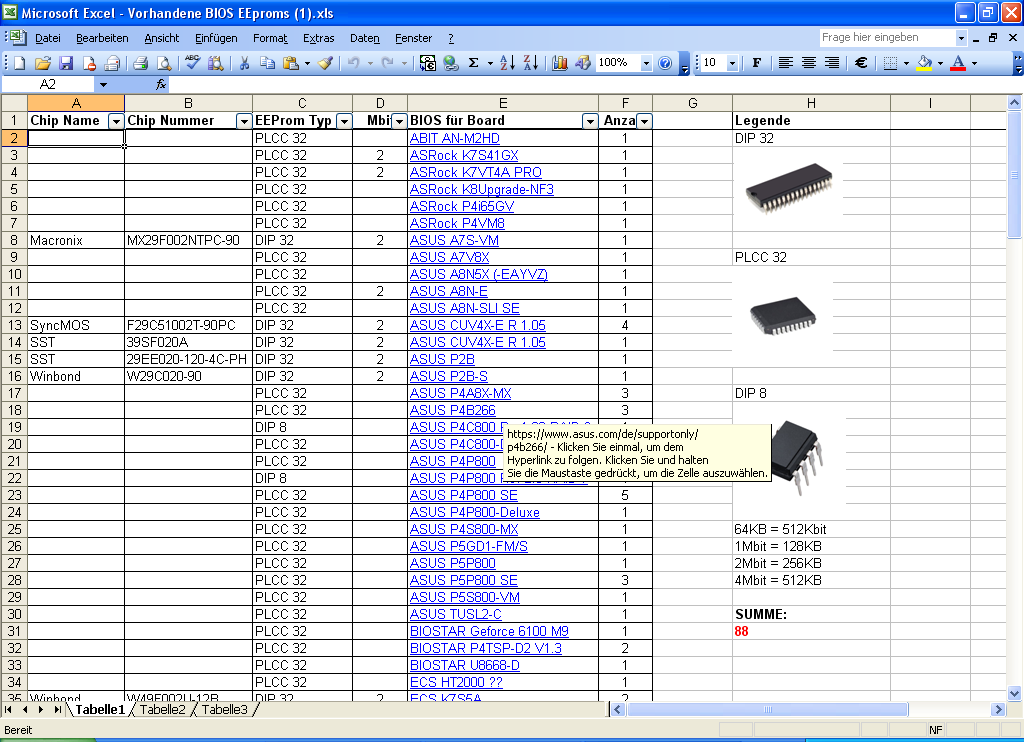Click the Copy icon

(267, 63)
